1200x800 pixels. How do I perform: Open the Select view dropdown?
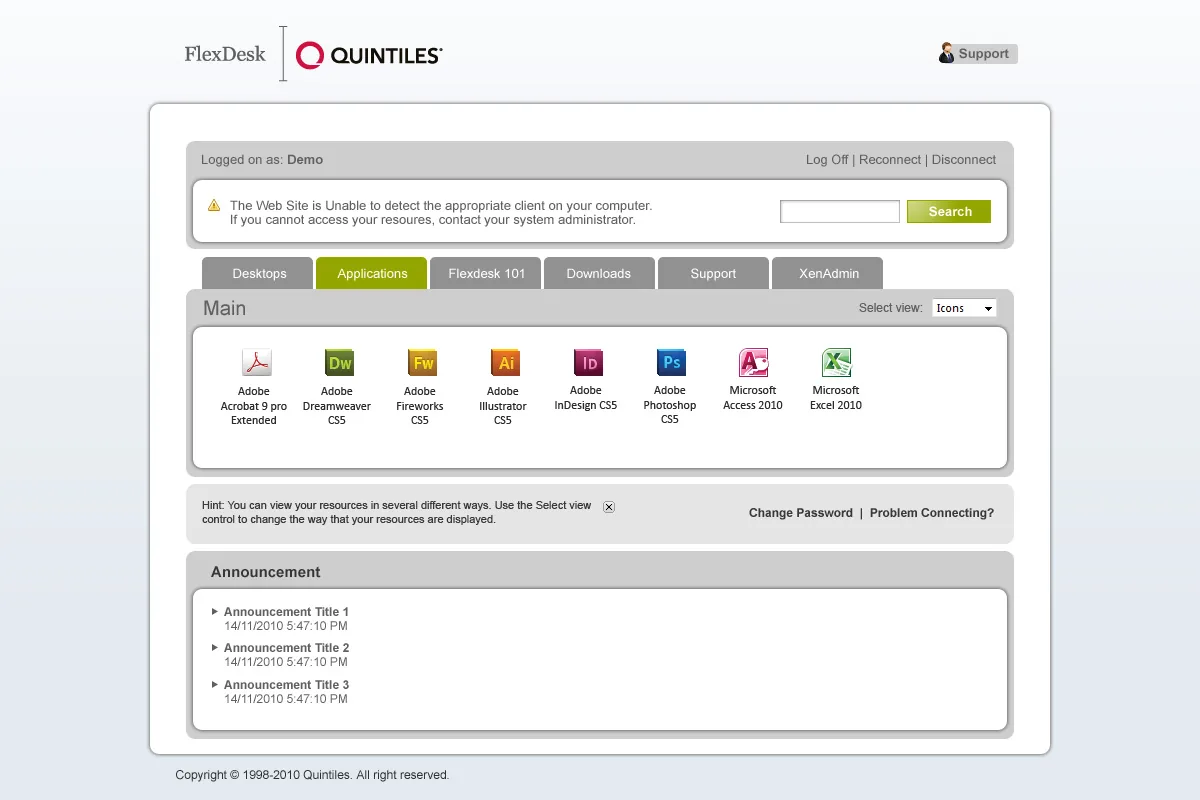tap(964, 308)
